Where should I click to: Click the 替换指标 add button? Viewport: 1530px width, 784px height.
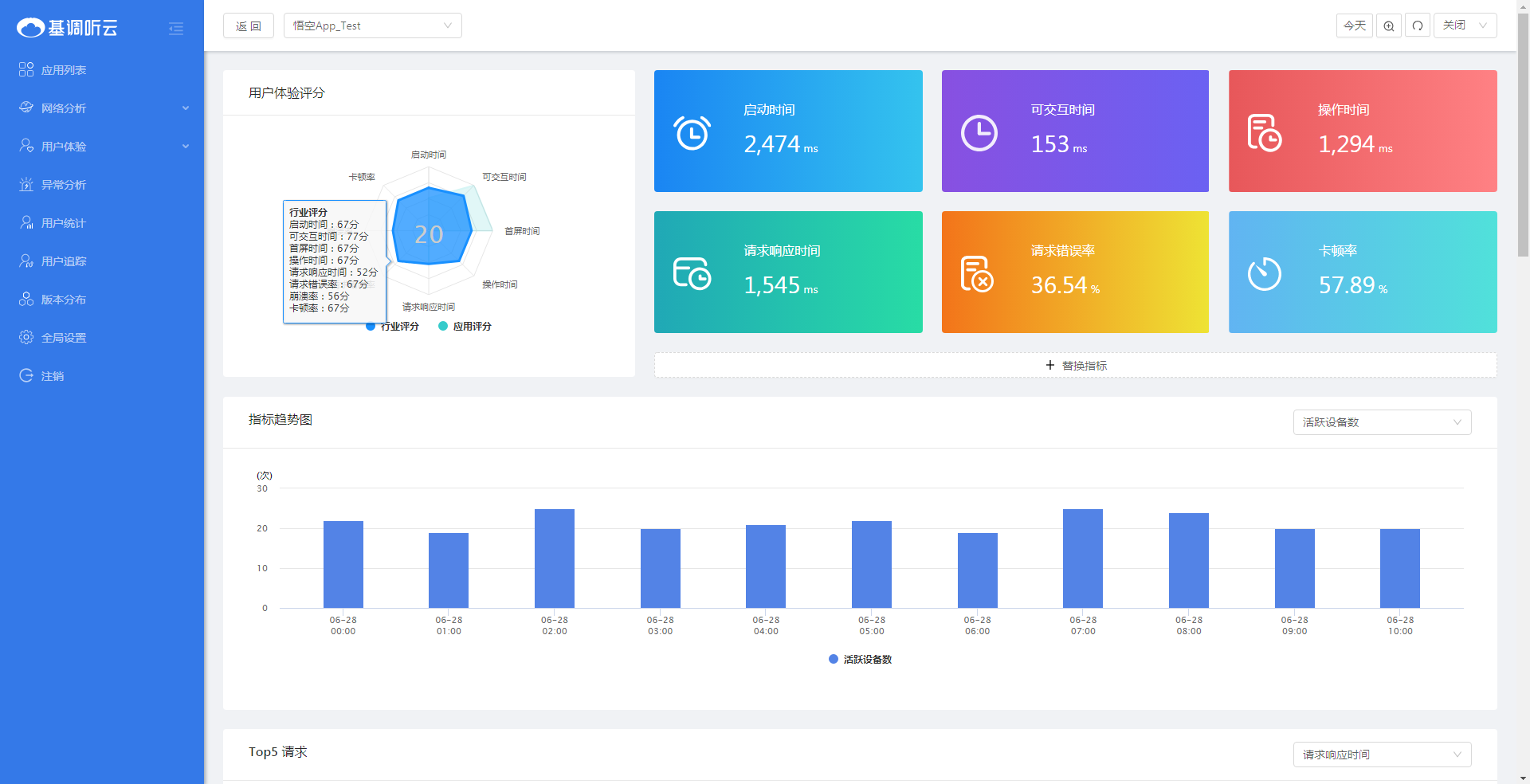pyautogui.click(x=1076, y=366)
